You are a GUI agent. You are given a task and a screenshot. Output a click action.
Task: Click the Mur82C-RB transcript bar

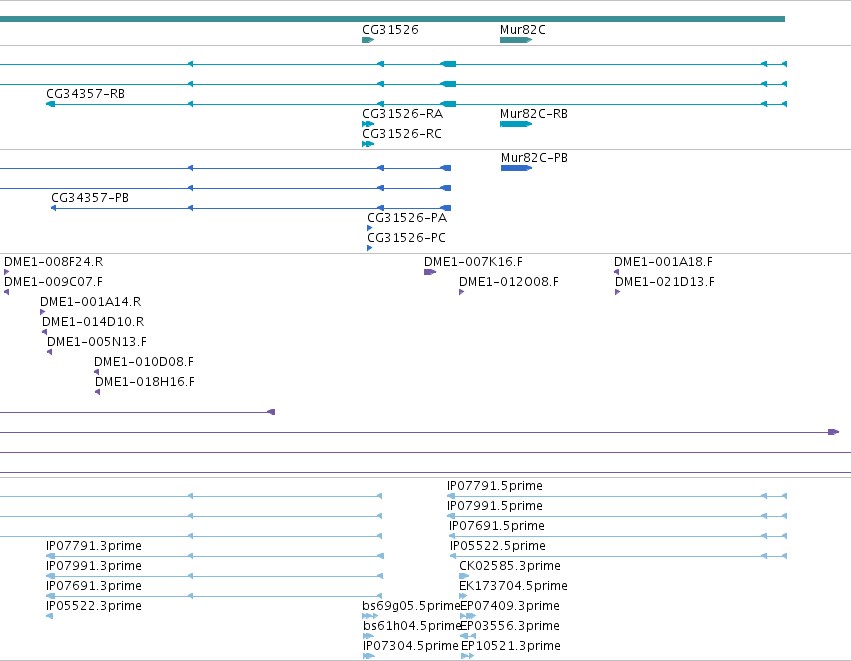pyautogui.click(x=516, y=124)
